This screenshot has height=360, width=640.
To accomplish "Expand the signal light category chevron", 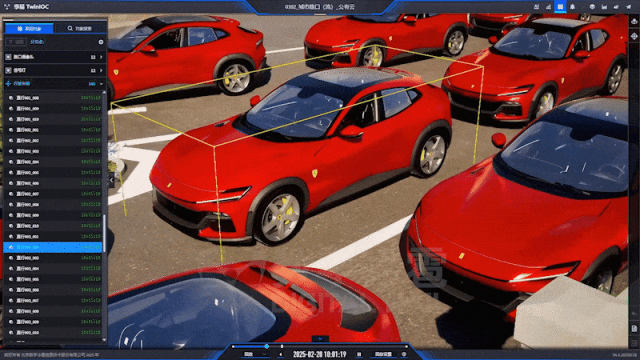I will coord(101,71).
